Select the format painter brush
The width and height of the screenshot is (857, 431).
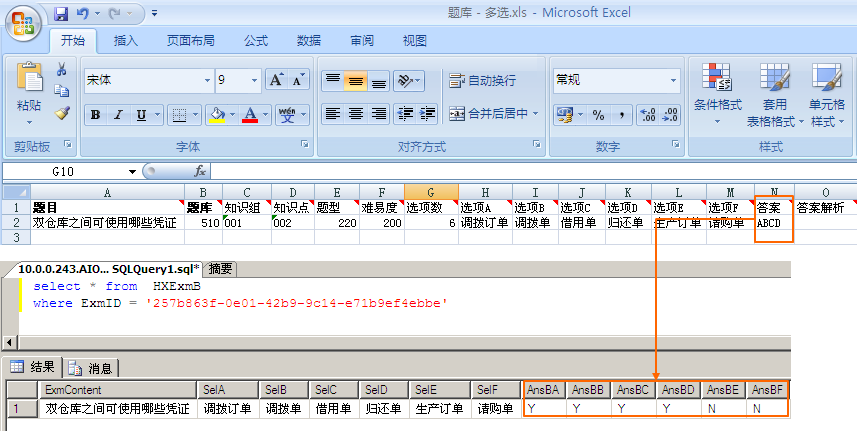point(62,113)
